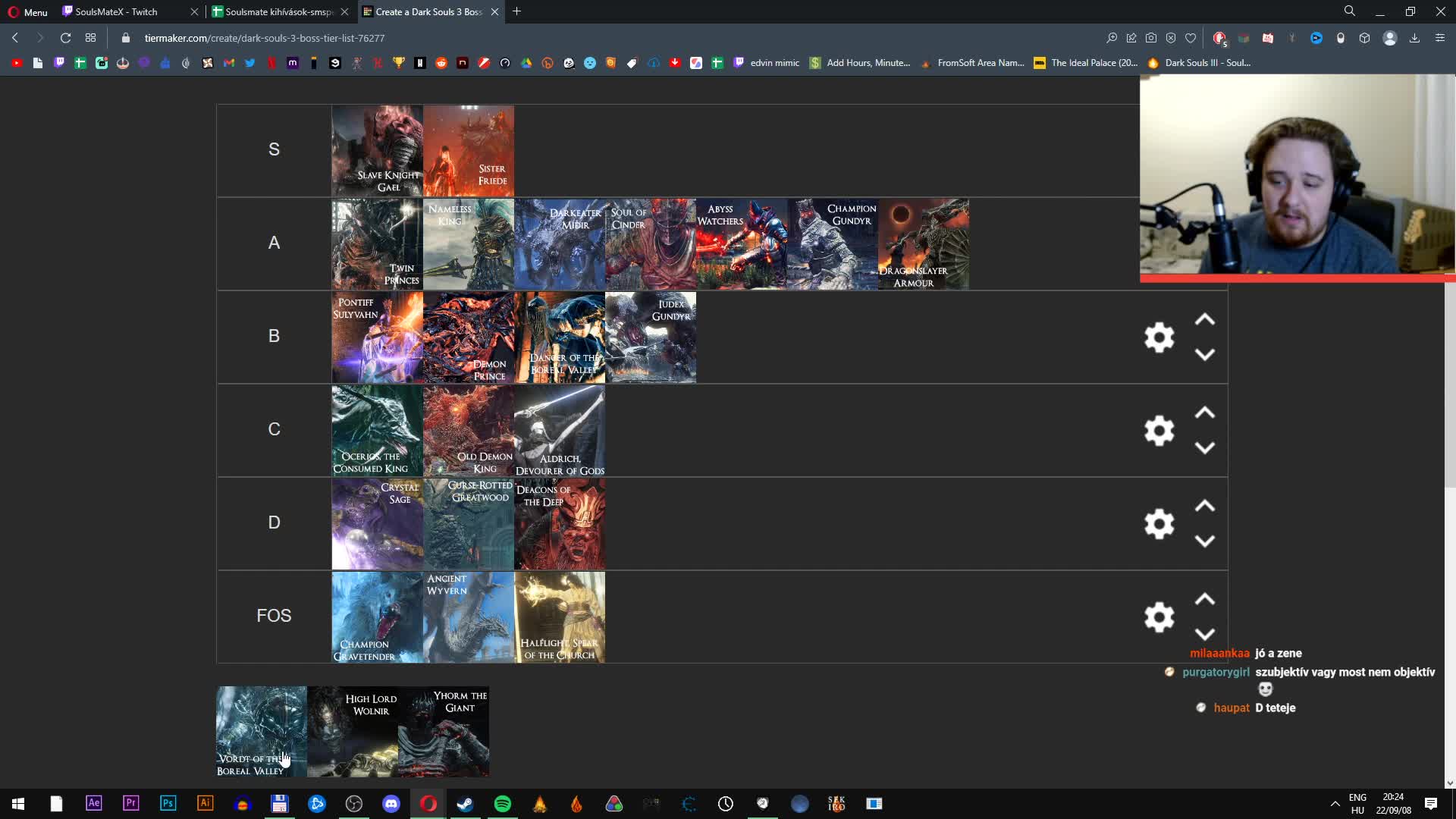The width and height of the screenshot is (1456, 819).
Task: Click the snapshot camera icon in the address bar
Action: 1151,38
